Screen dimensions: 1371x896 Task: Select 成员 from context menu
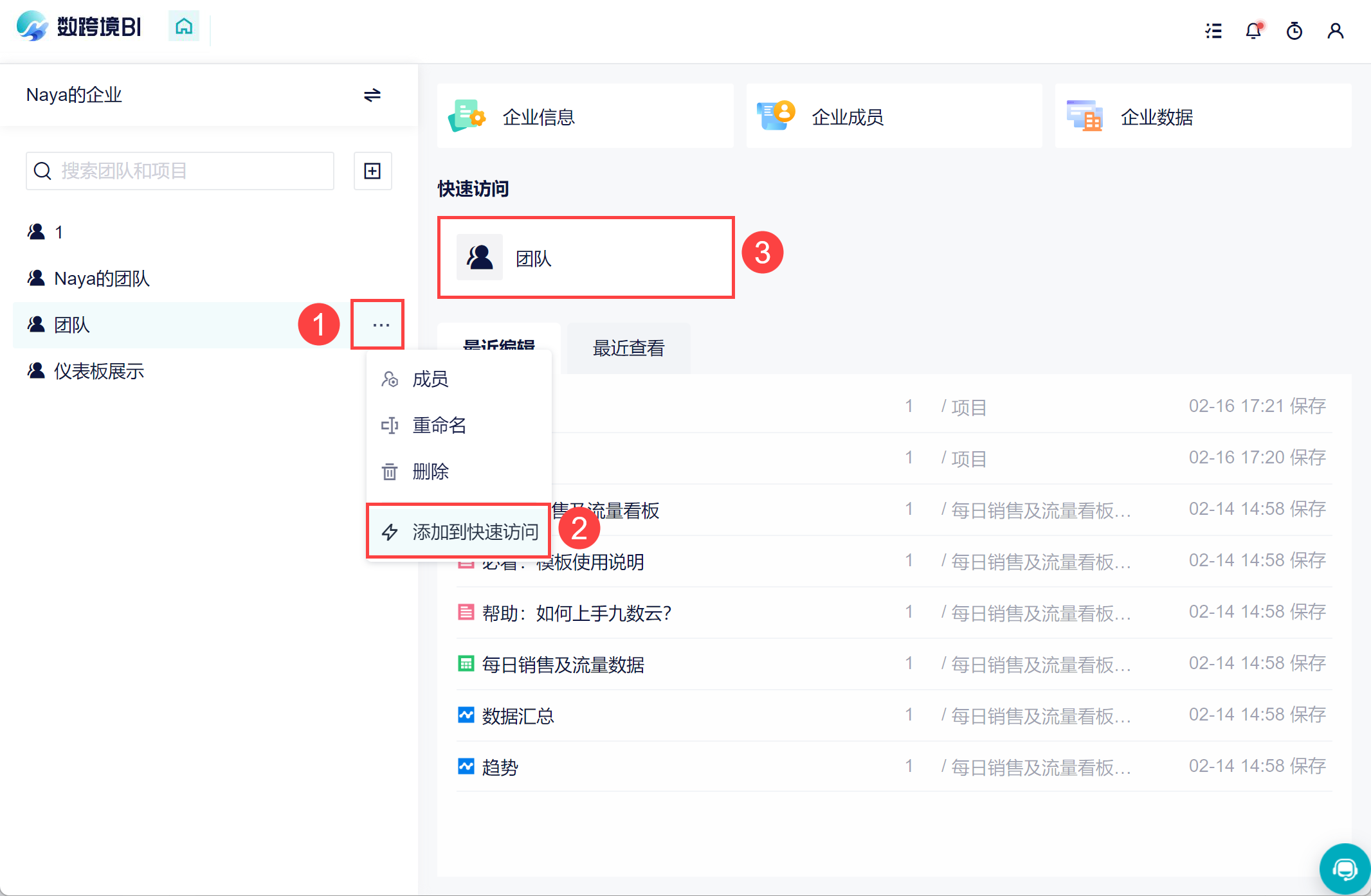click(430, 379)
